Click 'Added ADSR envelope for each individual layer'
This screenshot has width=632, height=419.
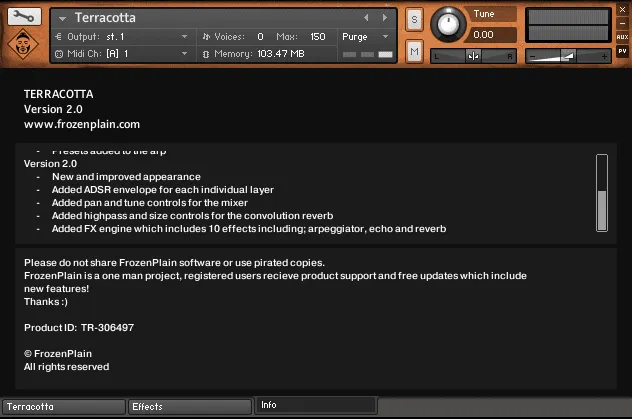coord(163,189)
